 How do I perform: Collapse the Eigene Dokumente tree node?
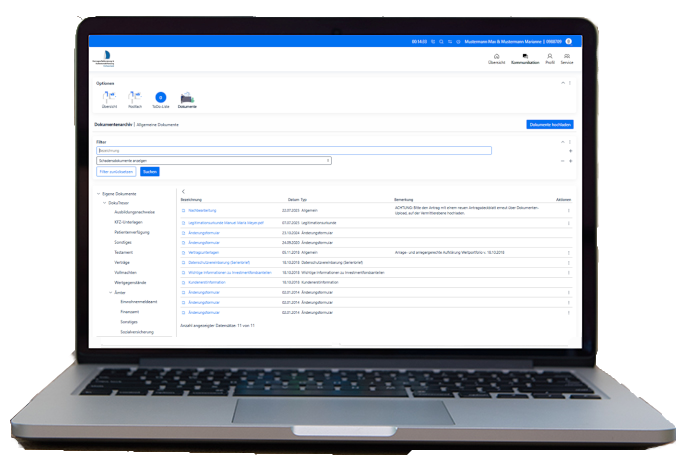[99, 194]
